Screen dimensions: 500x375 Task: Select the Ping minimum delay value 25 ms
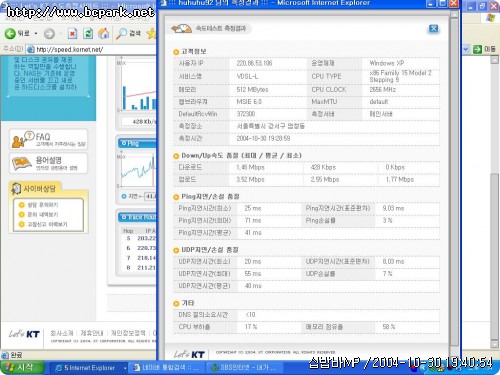point(253,208)
